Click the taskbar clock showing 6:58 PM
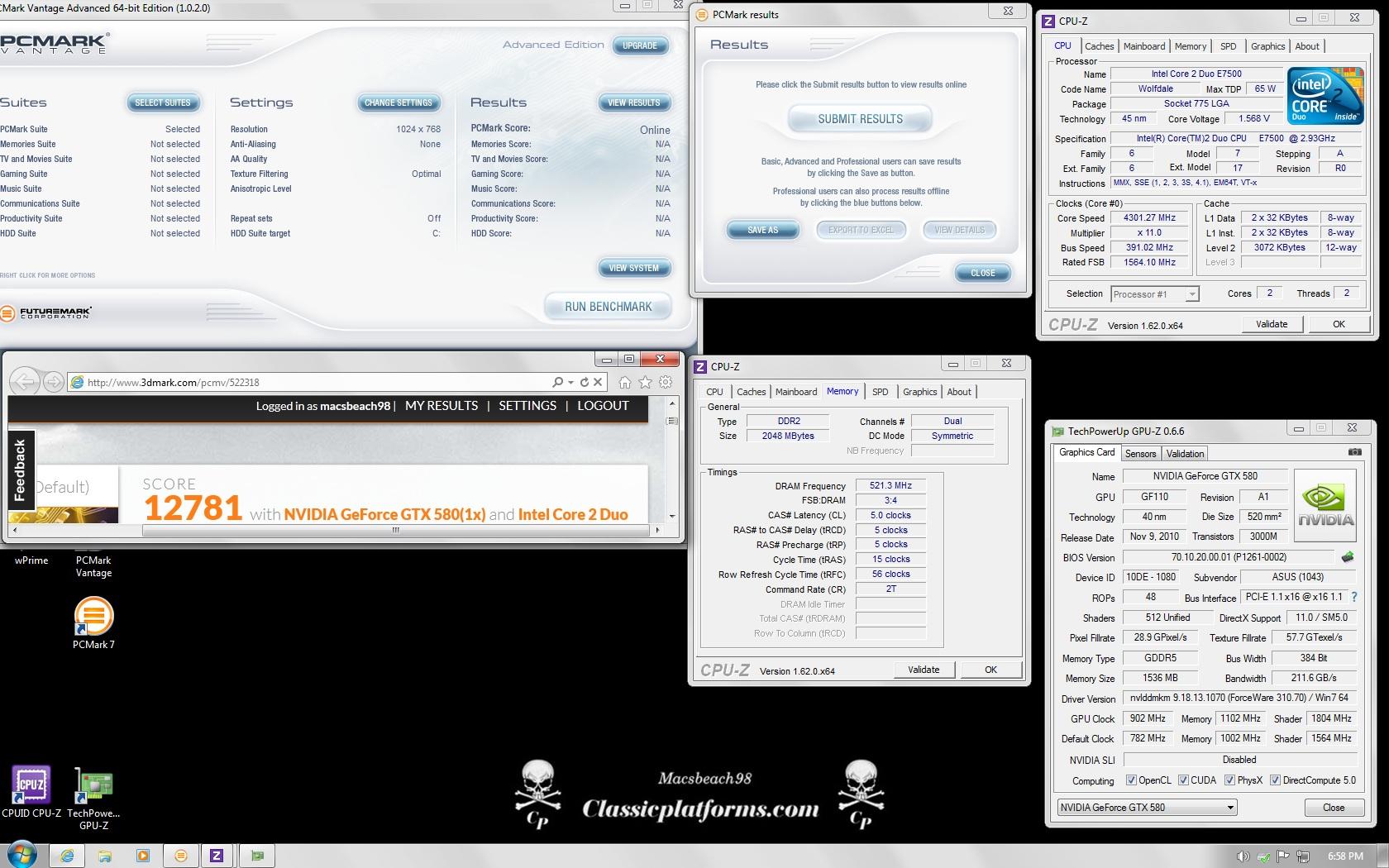 pyautogui.click(x=1345, y=856)
